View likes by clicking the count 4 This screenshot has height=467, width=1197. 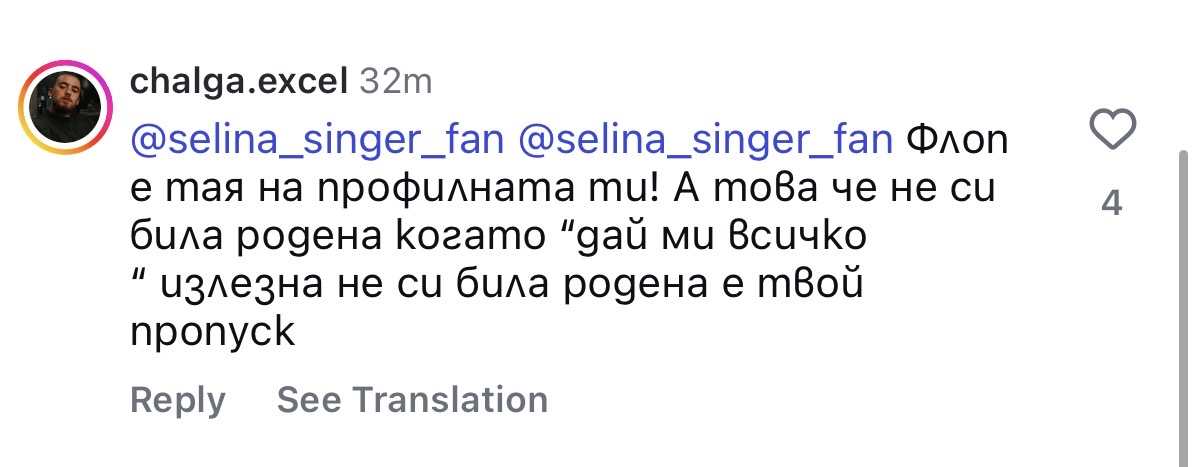pos(1111,204)
